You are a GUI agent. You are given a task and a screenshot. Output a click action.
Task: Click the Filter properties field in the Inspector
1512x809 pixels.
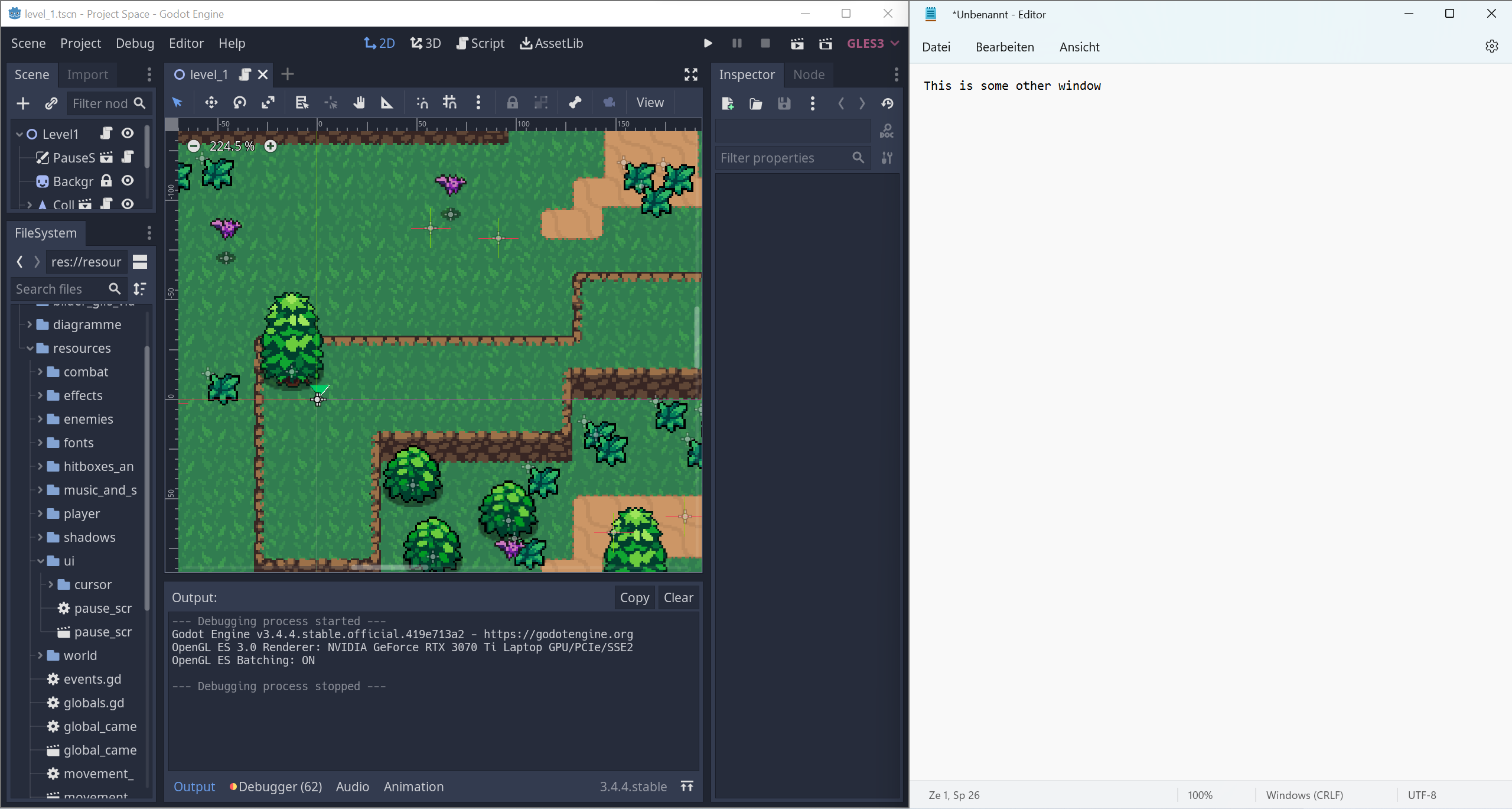tap(786, 157)
